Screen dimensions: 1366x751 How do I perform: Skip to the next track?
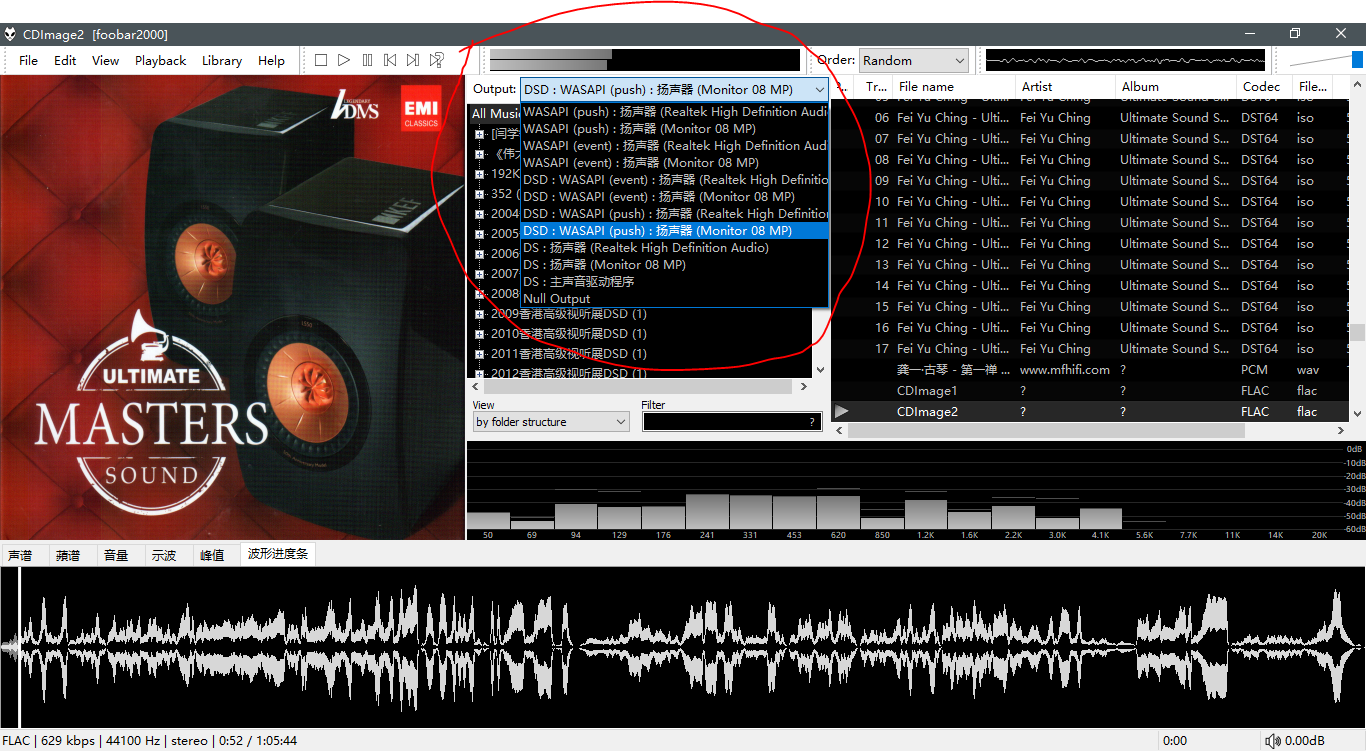tap(413, 60)
